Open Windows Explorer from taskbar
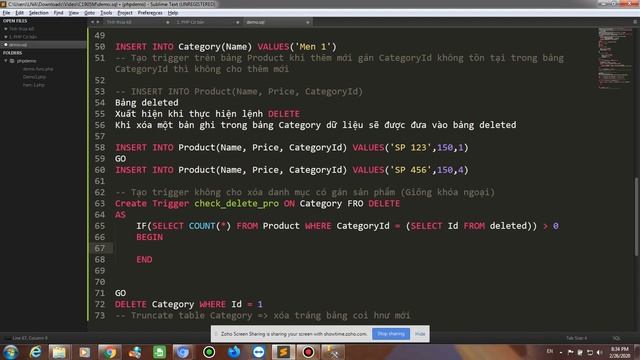Viewport: 640px width, 360px height. (60, 352)
